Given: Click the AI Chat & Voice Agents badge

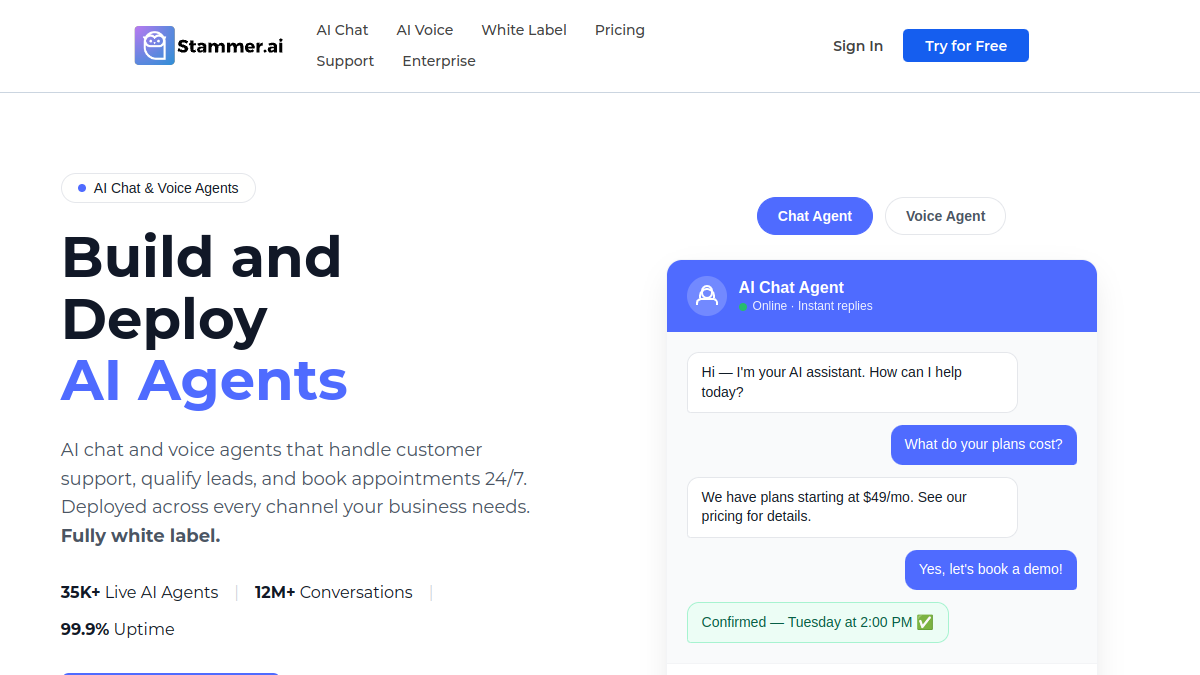Looking at the screenshot, I should tap(158, 188).
